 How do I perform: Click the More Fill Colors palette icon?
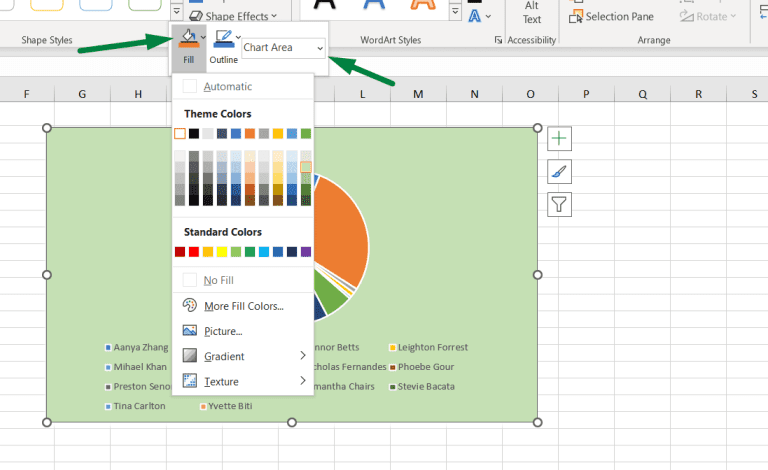(x=190, y=306)
